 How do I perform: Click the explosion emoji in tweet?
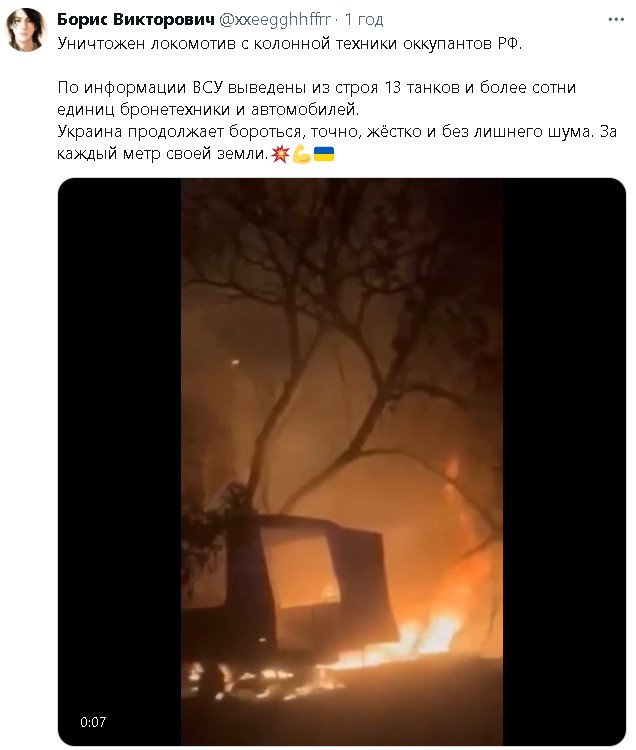point(280,154)
